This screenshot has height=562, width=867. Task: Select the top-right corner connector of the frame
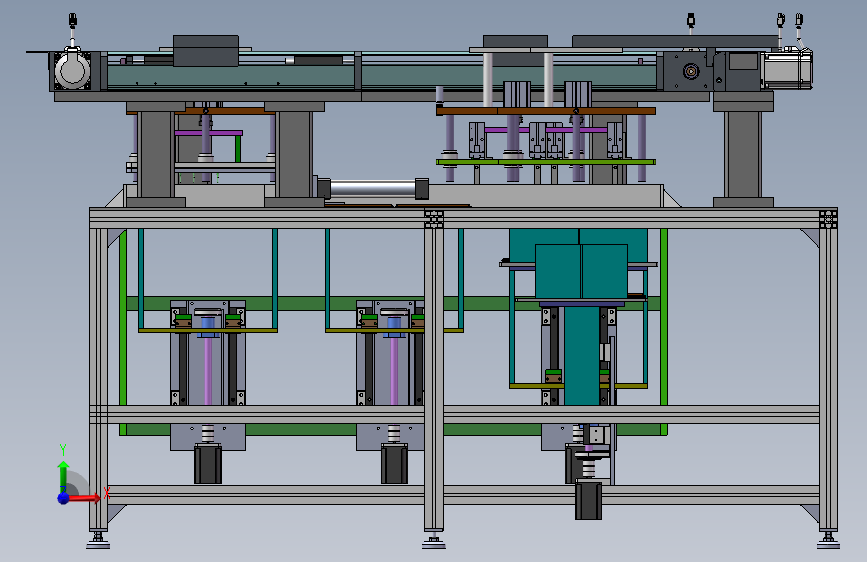tap(828, 219)
